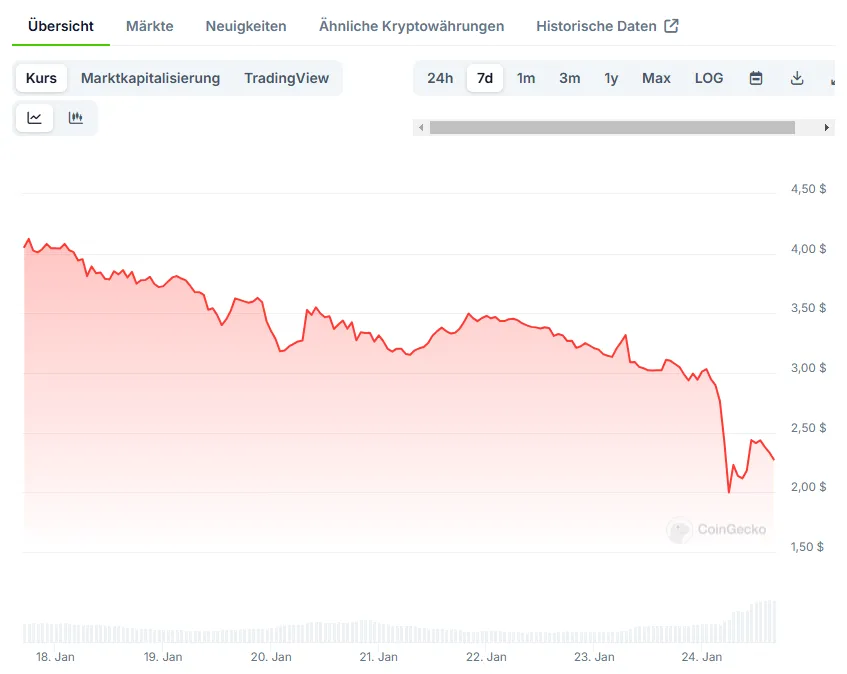
Task: Set time range to Max
Action: click(x=656, y=78)
